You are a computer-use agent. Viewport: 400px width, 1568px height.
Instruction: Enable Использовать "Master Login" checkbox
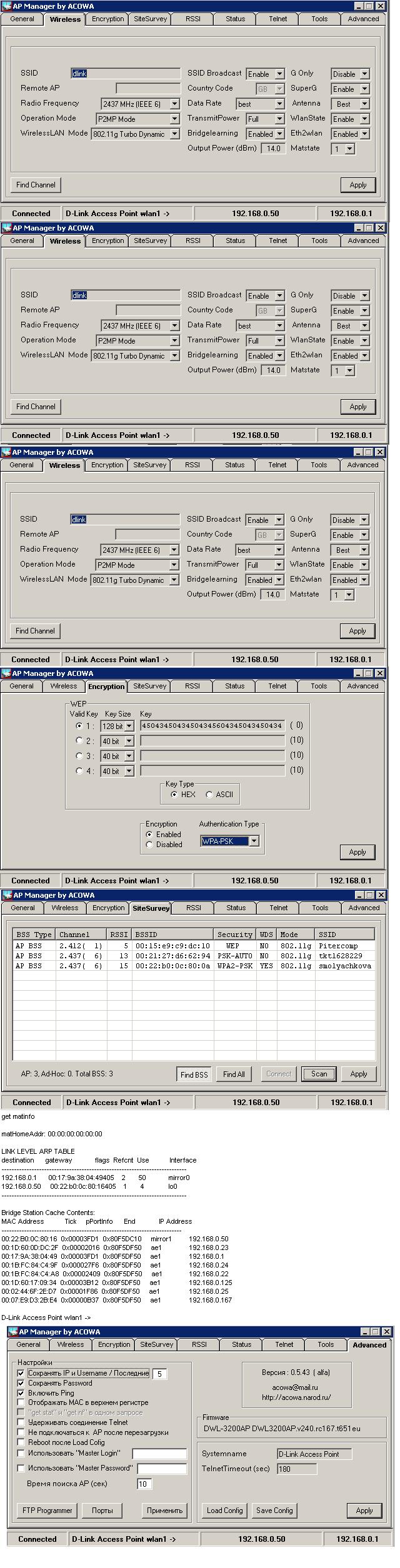[x=21, y=1453]
